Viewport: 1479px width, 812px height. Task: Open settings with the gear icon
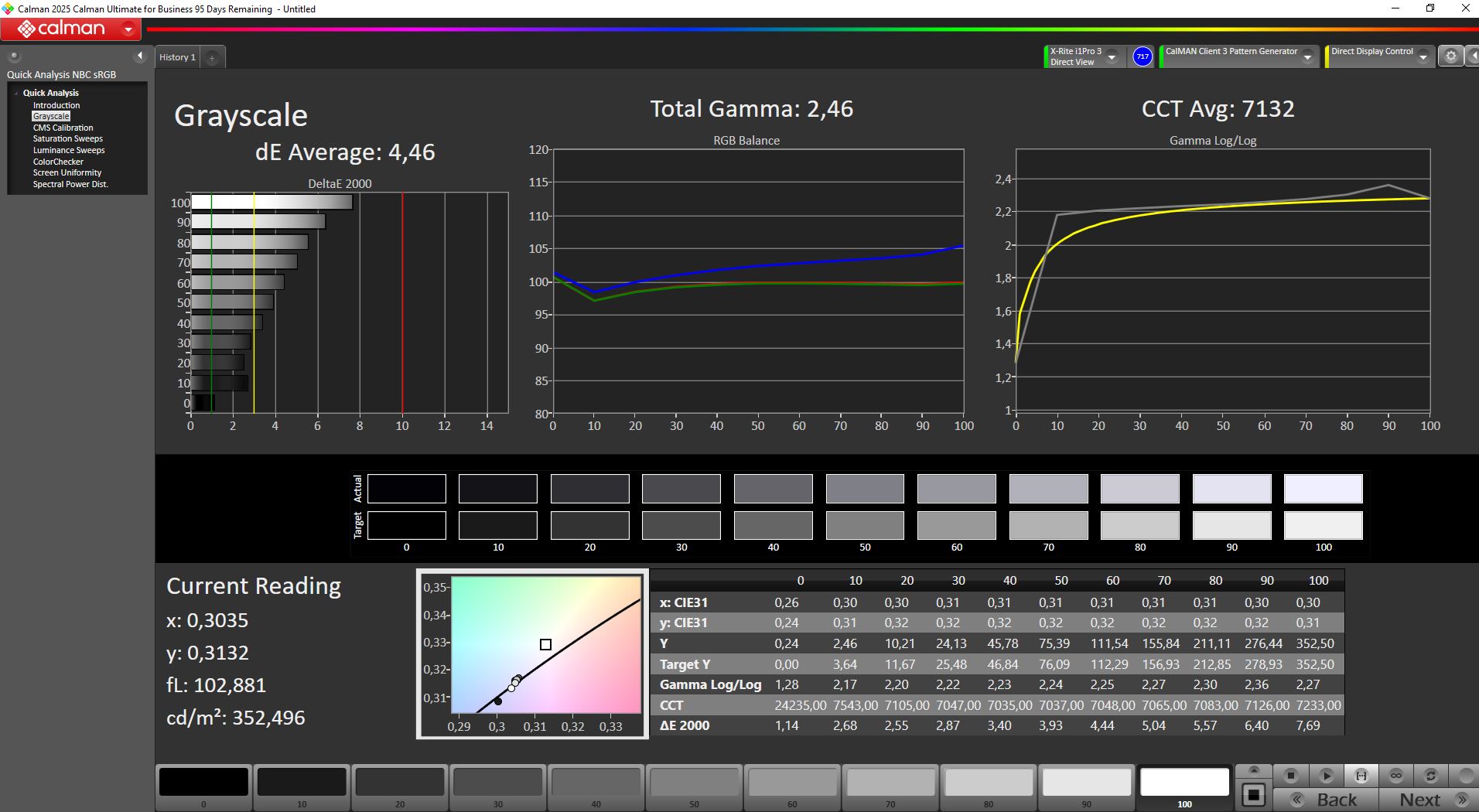1451,56
